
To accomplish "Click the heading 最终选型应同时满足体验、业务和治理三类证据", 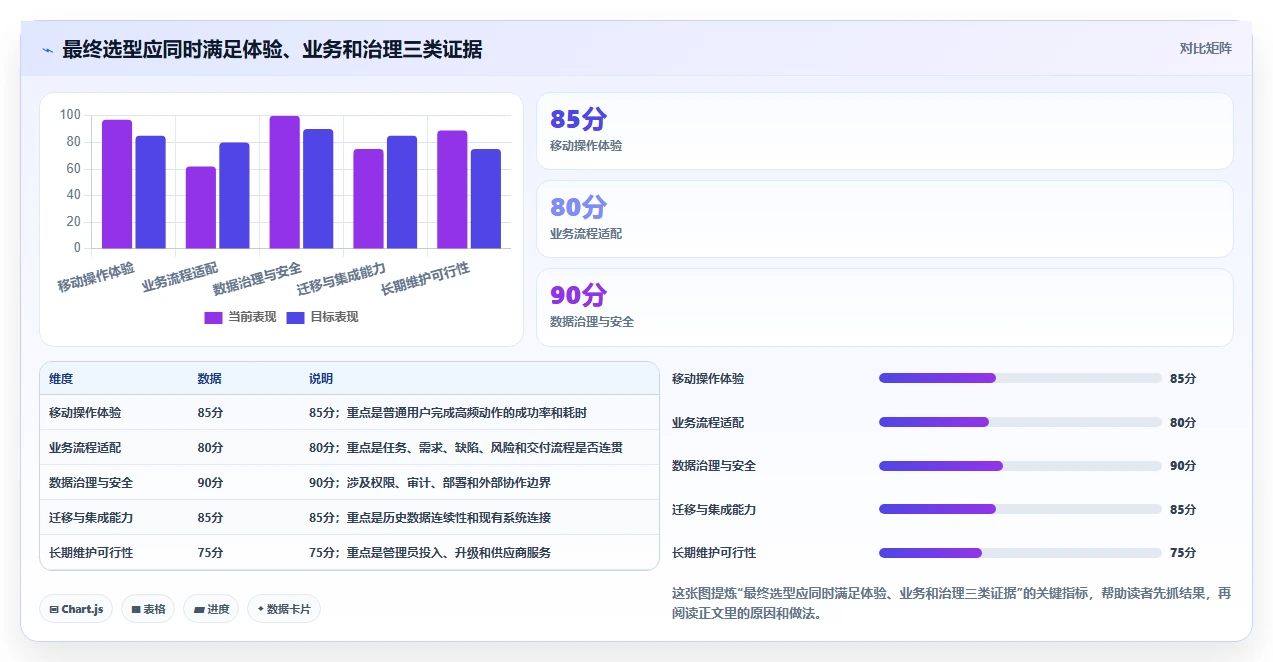I will coord(272,49).
